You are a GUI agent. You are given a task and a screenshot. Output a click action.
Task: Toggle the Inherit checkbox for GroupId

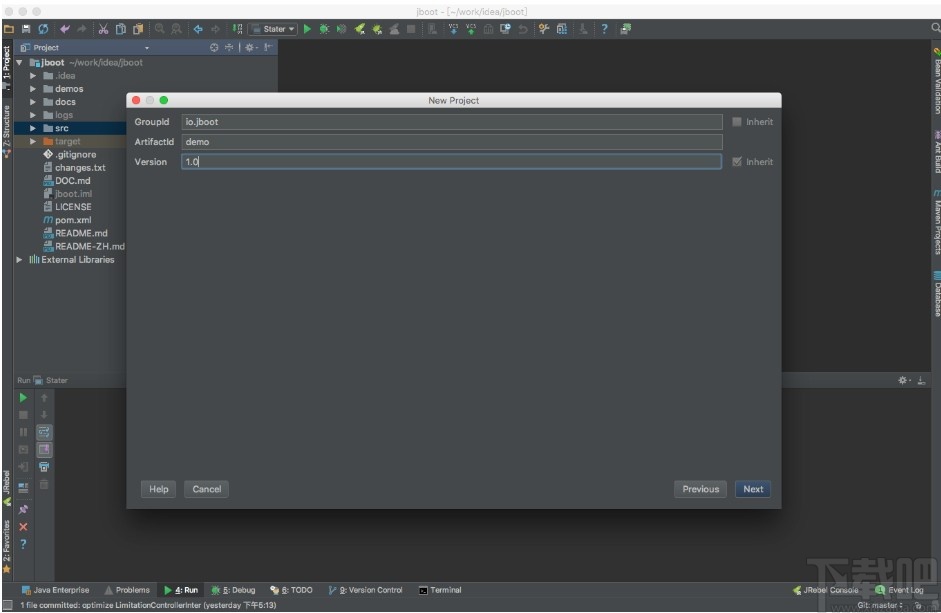pyautogui.click(x=737, y=122)
